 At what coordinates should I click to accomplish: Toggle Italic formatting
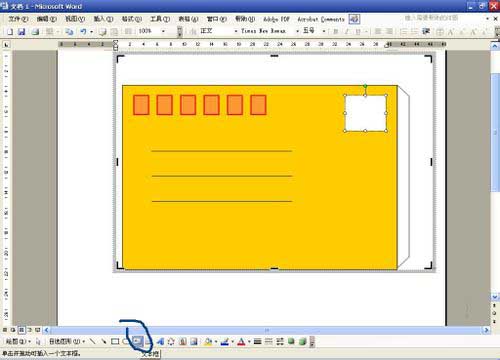[347, 31]
